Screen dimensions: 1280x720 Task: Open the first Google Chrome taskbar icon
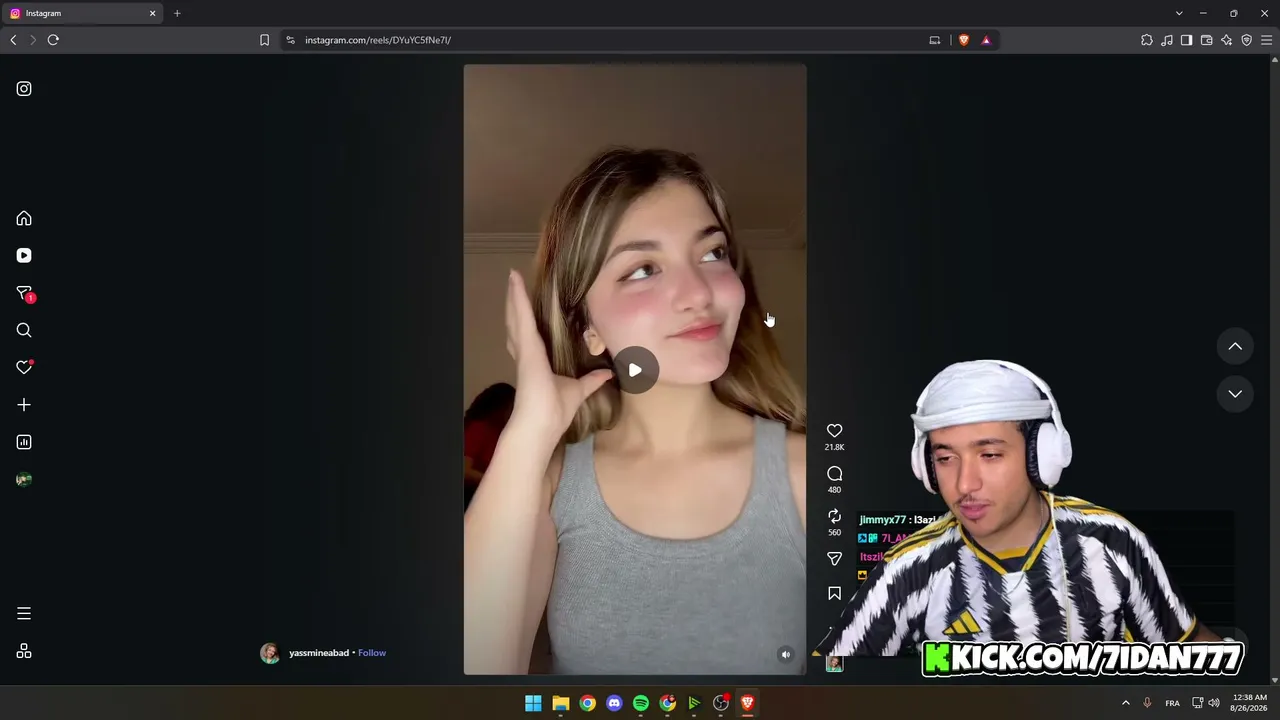588,703
